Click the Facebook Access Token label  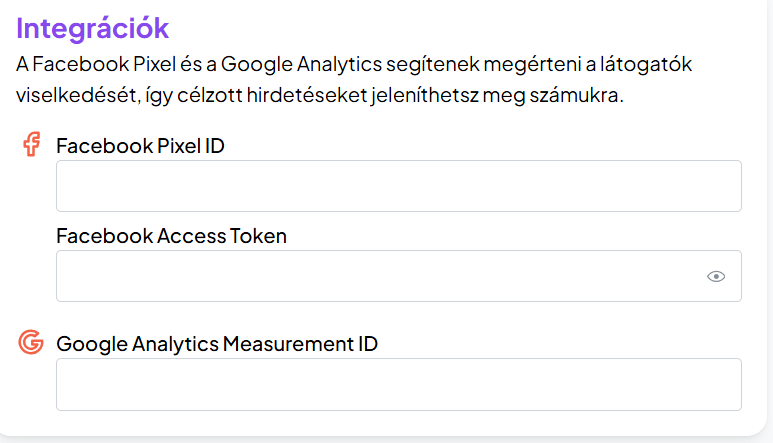pyautogui.click(x=171, y=237)
